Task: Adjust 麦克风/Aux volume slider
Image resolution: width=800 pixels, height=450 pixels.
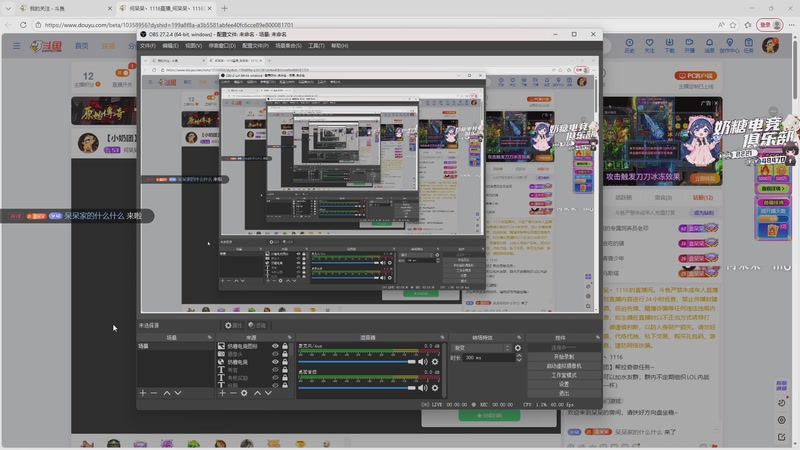Action: [357, 362]
